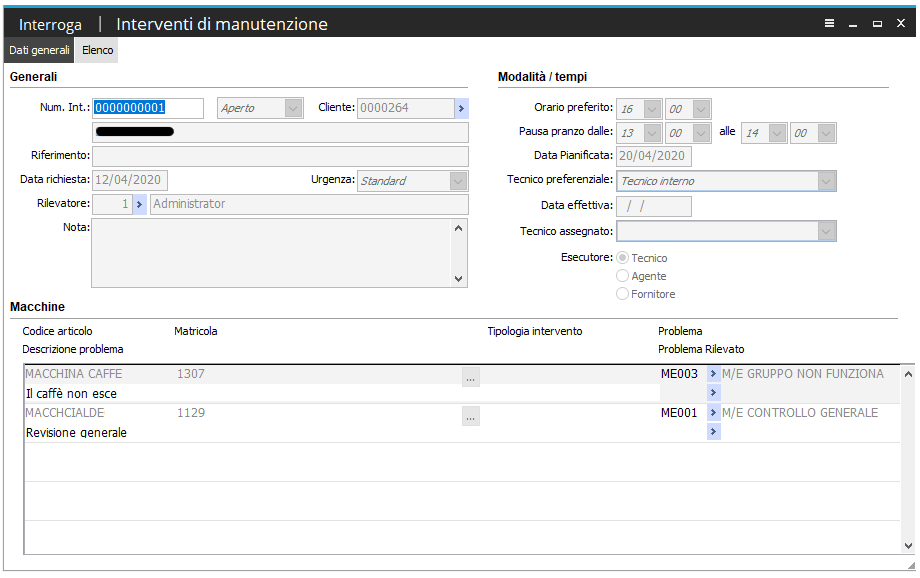This screenshot has height=578, width=920.
Task: Select the Tecnico executor radio button
Action: coord(623,258)
